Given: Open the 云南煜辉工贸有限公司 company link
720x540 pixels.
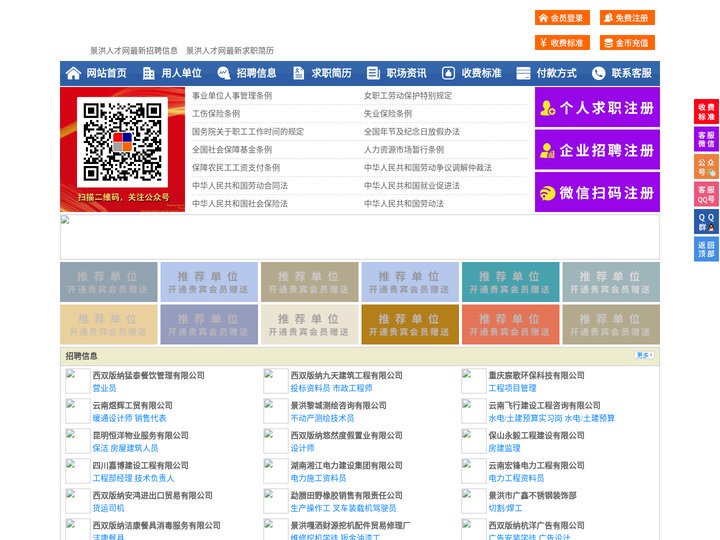Looking at the screenshot, I should pos(132,405).
